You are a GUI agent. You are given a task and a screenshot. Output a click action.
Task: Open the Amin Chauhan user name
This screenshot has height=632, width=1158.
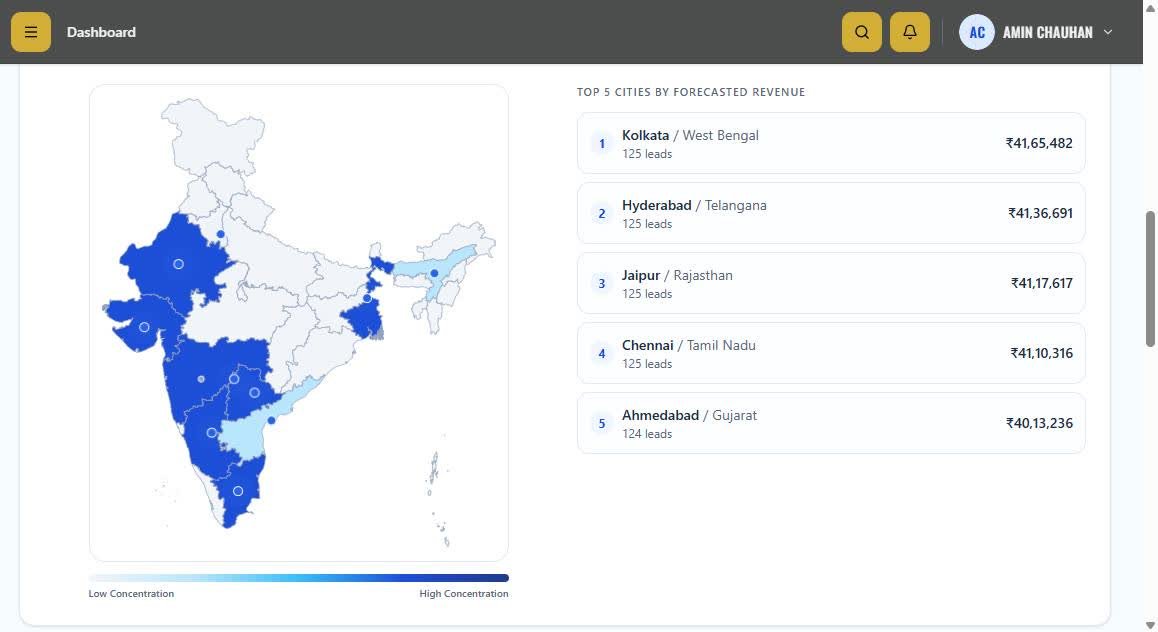pyautogui.click(x=1047, y=32)
